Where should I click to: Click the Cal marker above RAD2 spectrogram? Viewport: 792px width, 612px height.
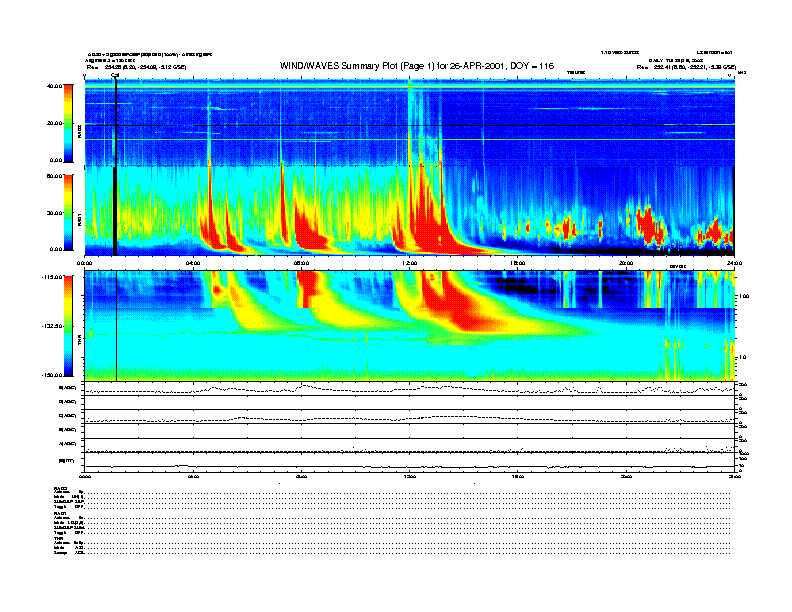tap(115, 76)
